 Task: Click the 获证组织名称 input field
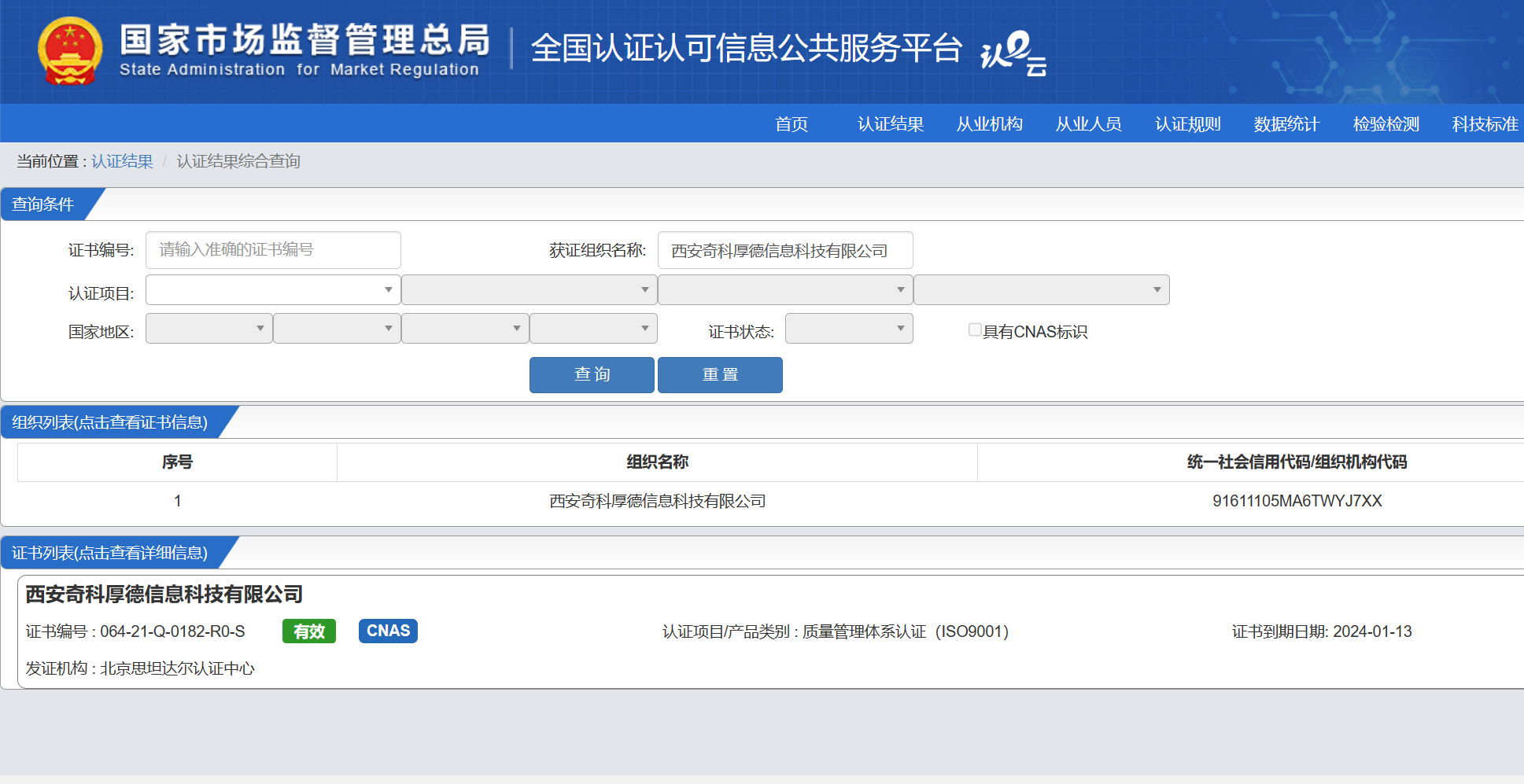point(785,250)
